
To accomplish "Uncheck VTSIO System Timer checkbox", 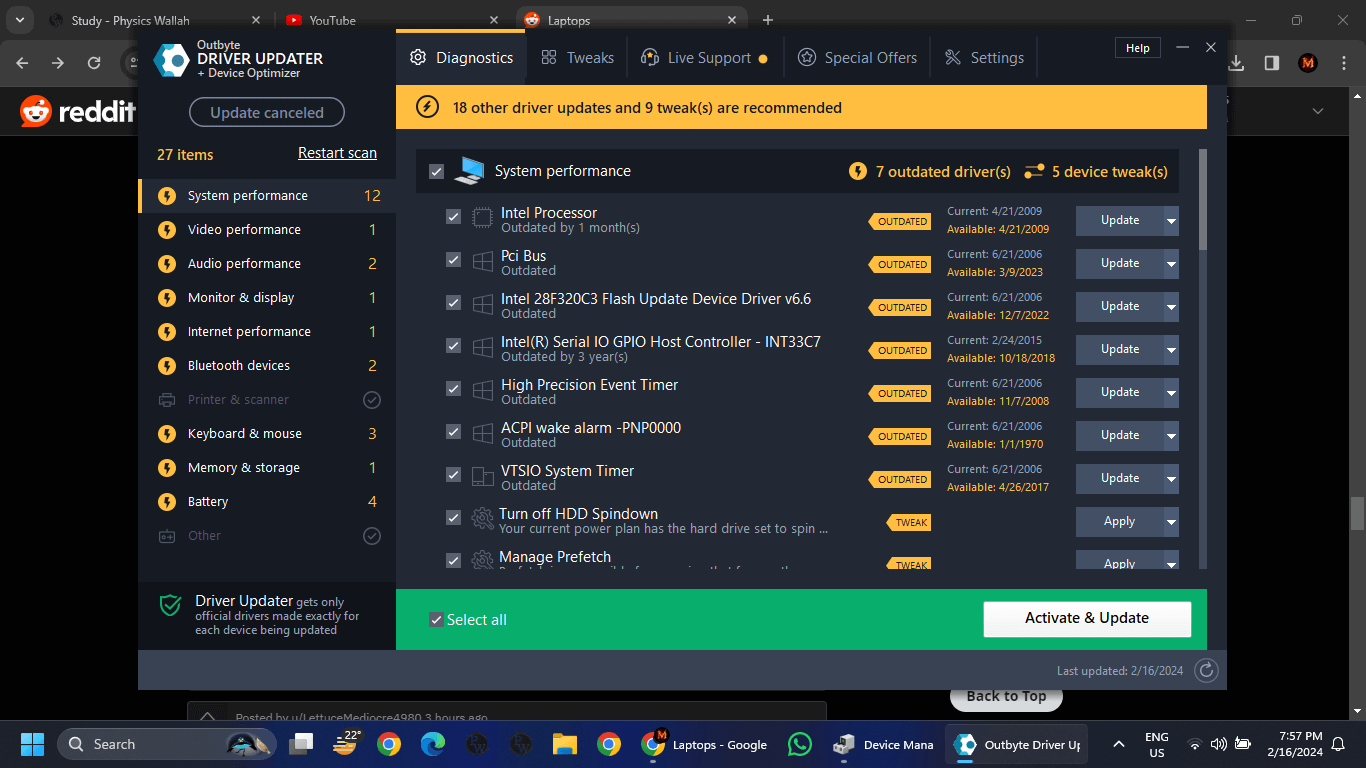I will pos(453,475).
